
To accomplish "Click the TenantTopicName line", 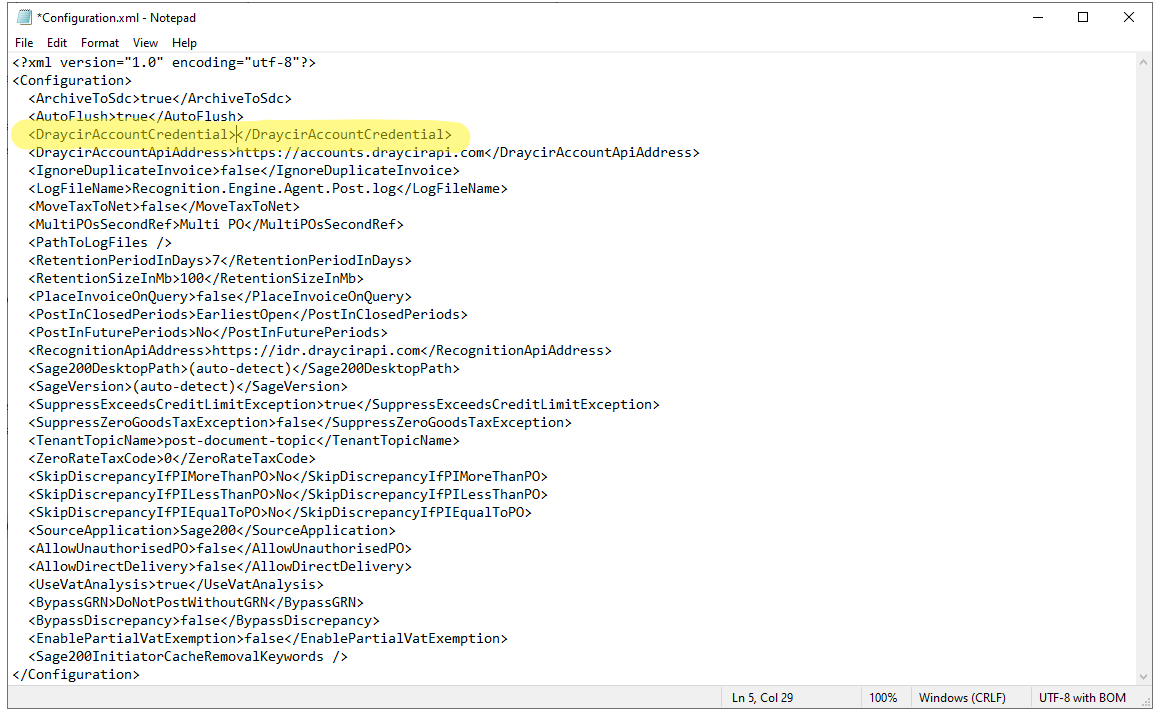I will tap(244, 440).
